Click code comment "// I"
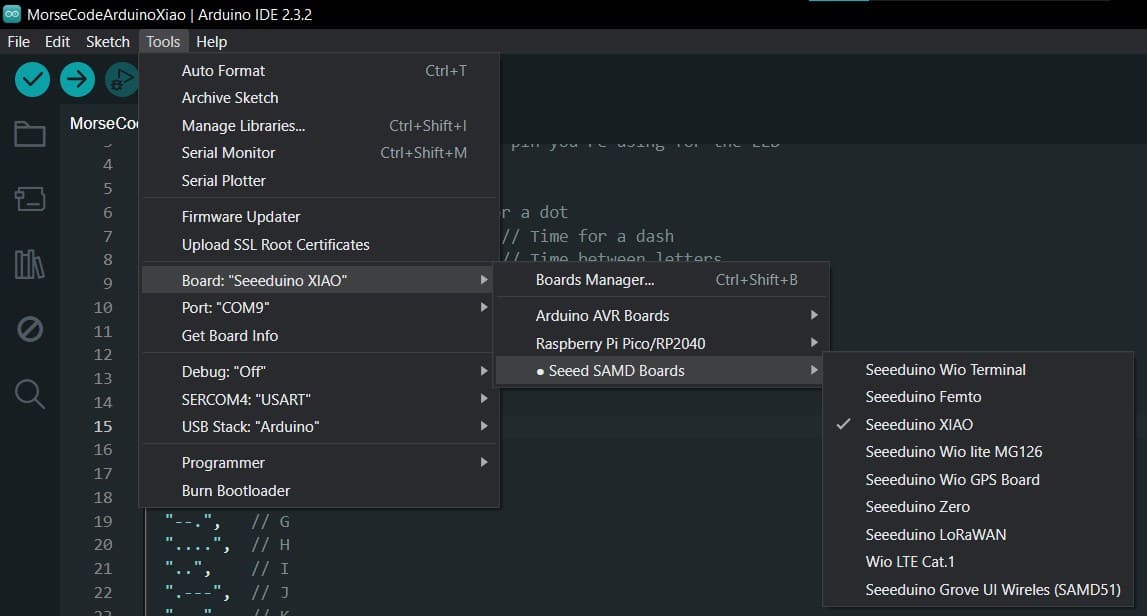1147x616 pixels. coord(271,568)
